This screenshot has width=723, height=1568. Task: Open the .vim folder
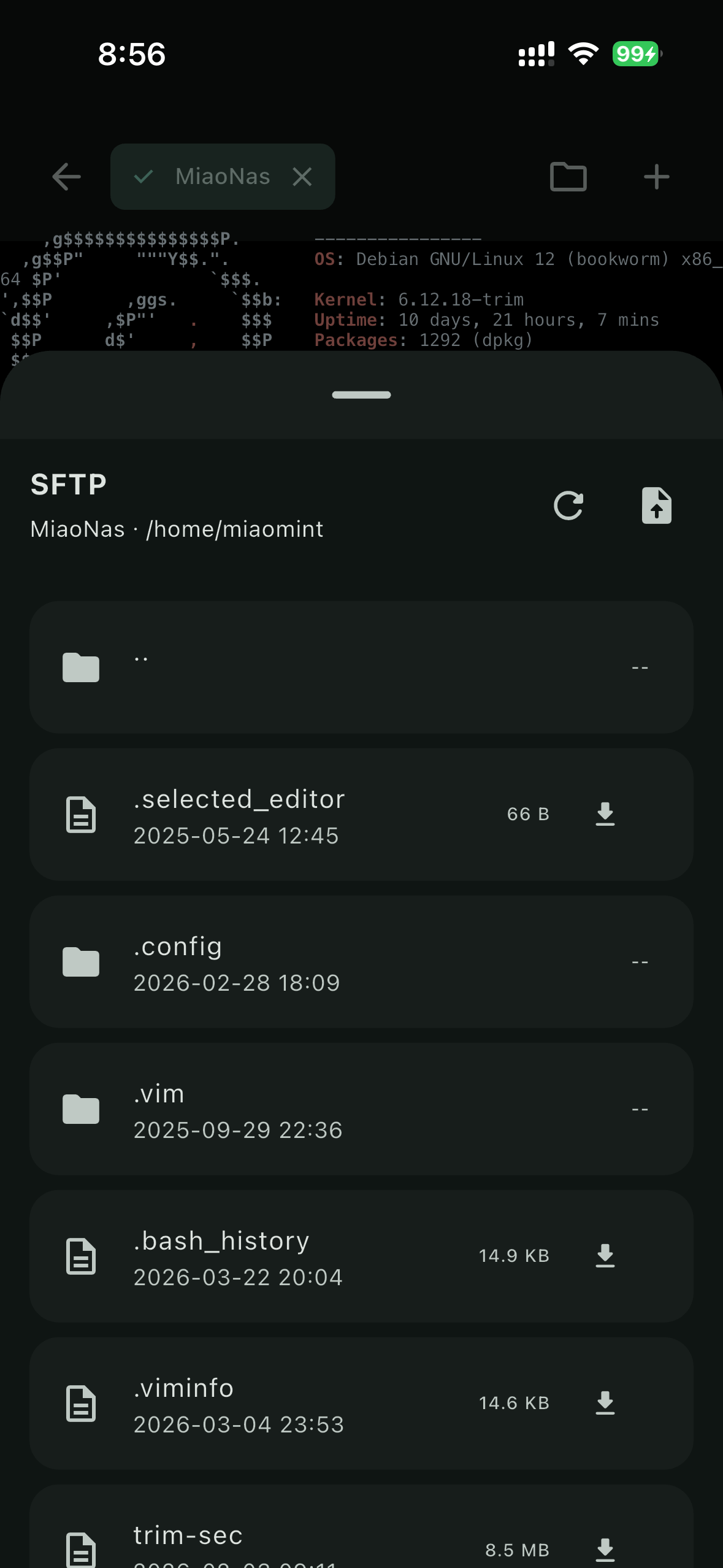pyautogui.click(x=361, y=1109)
